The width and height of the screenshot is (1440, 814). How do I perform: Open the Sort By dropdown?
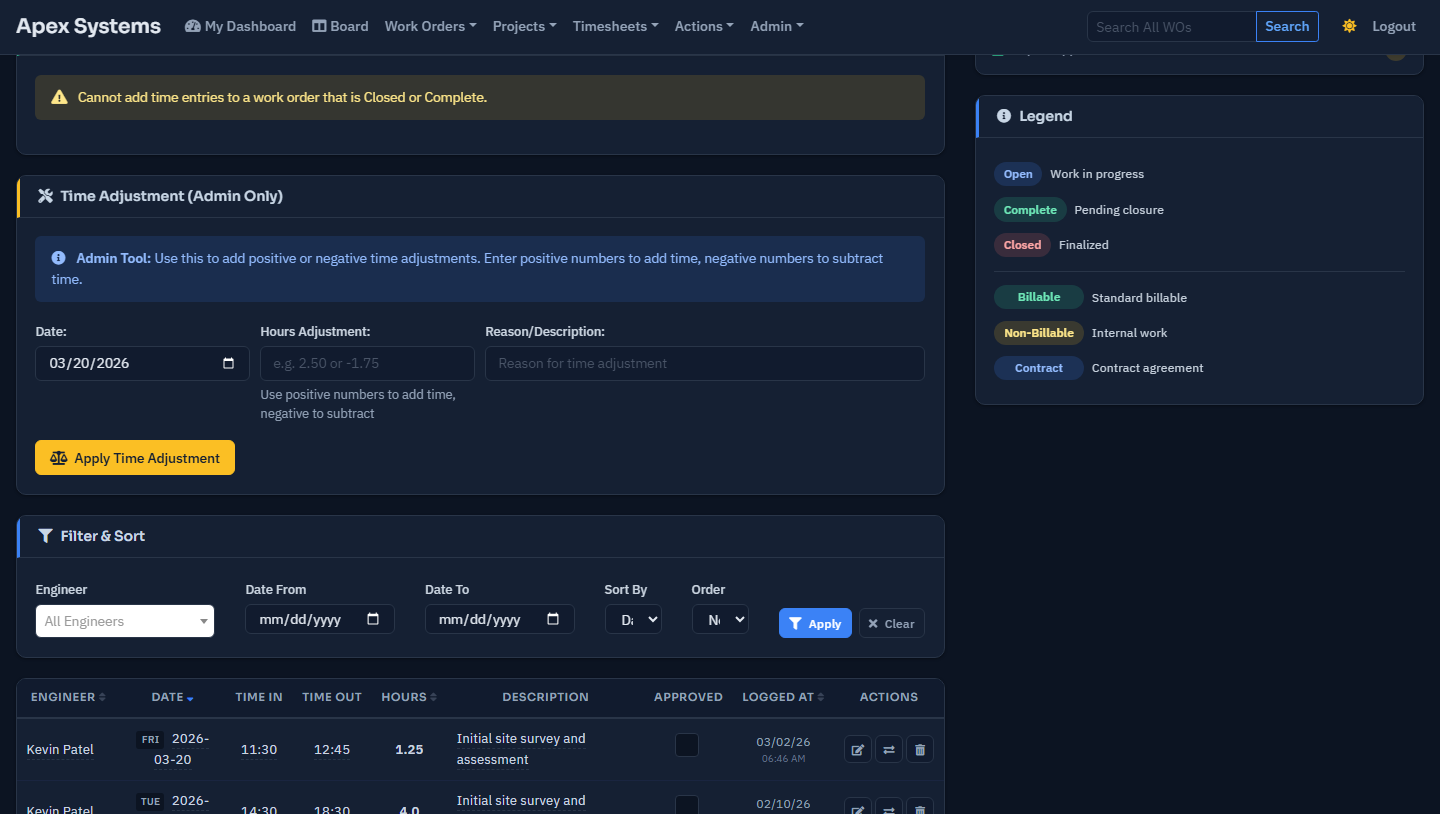tap(633, 619)
